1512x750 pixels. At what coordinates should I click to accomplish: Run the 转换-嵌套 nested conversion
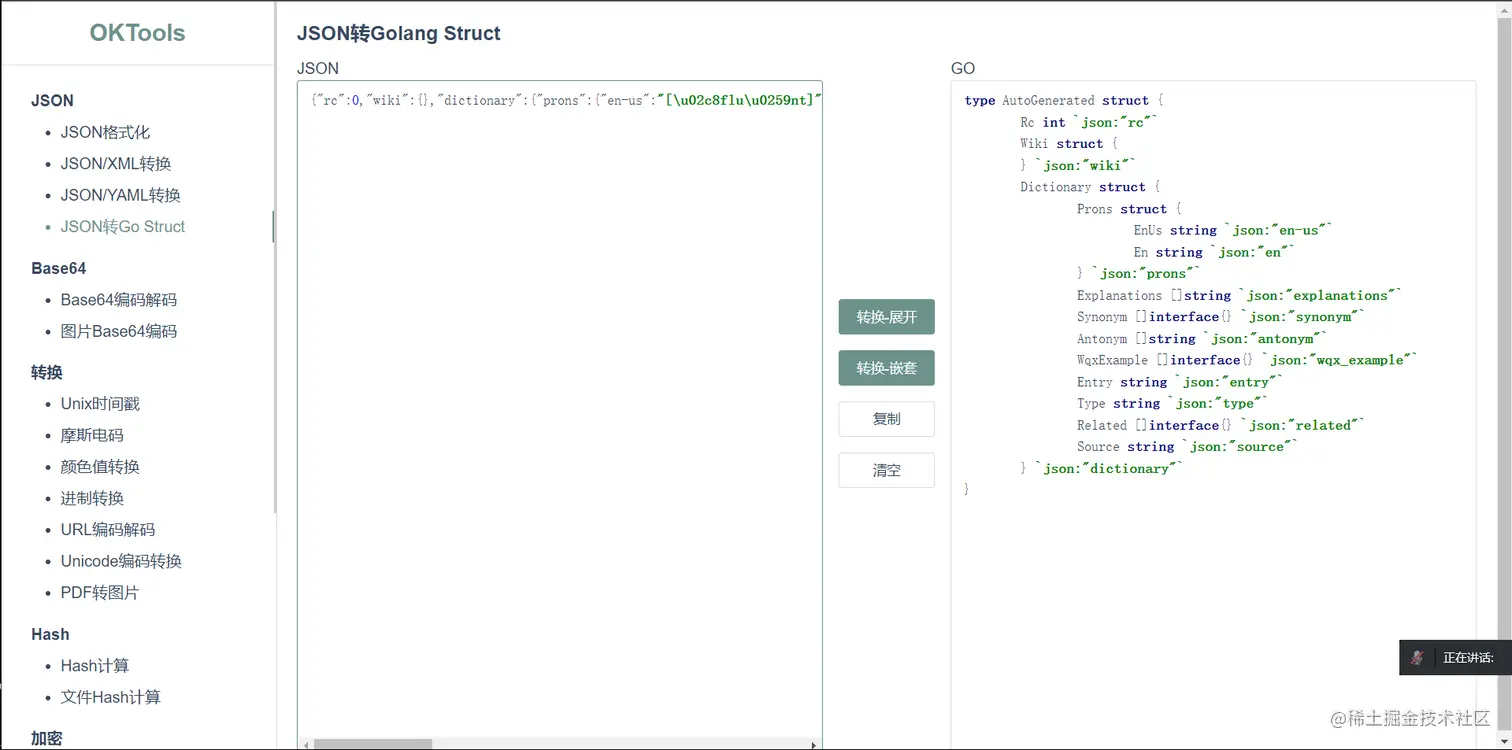887,368
